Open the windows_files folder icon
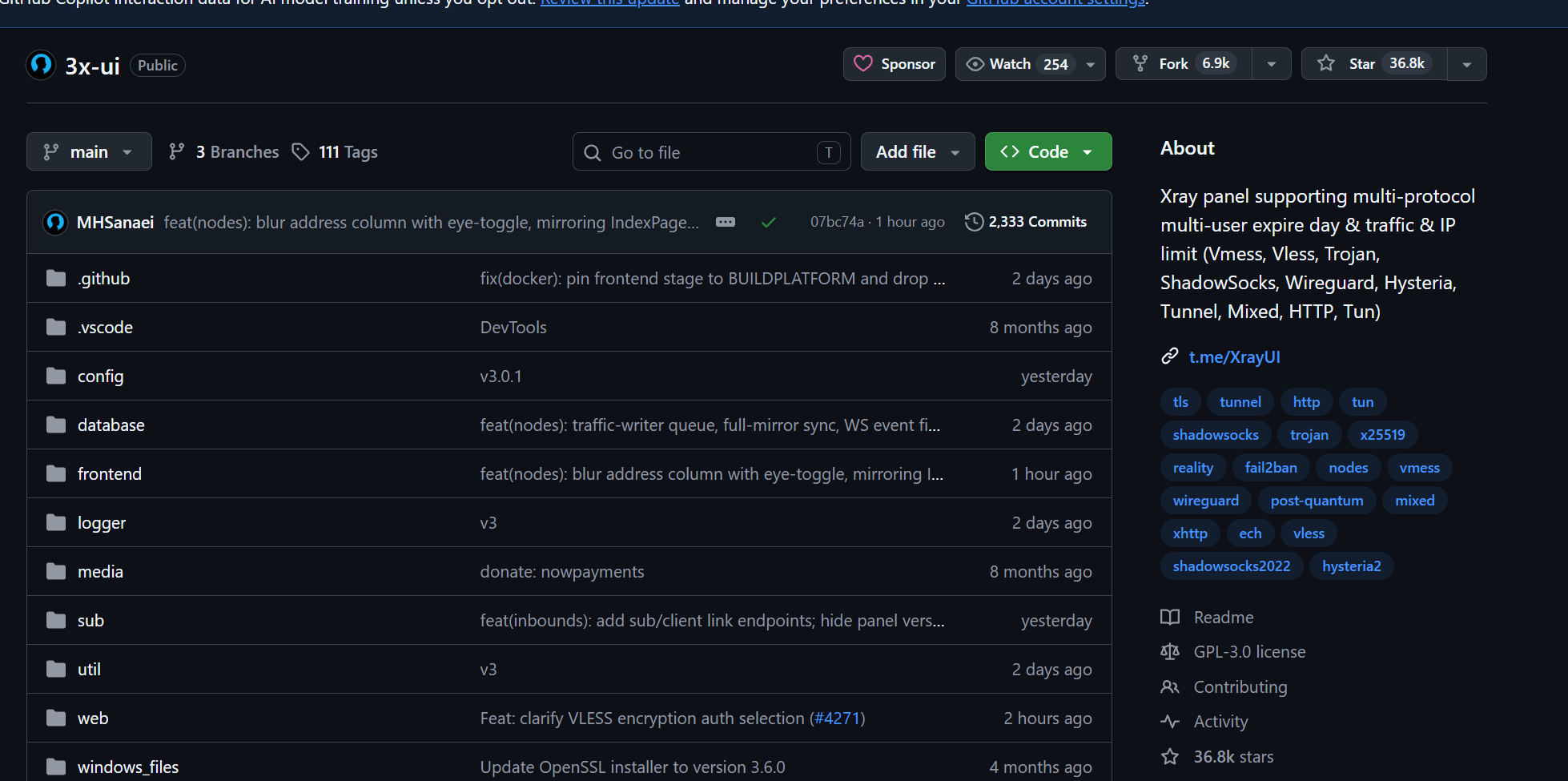 (56, 767)
